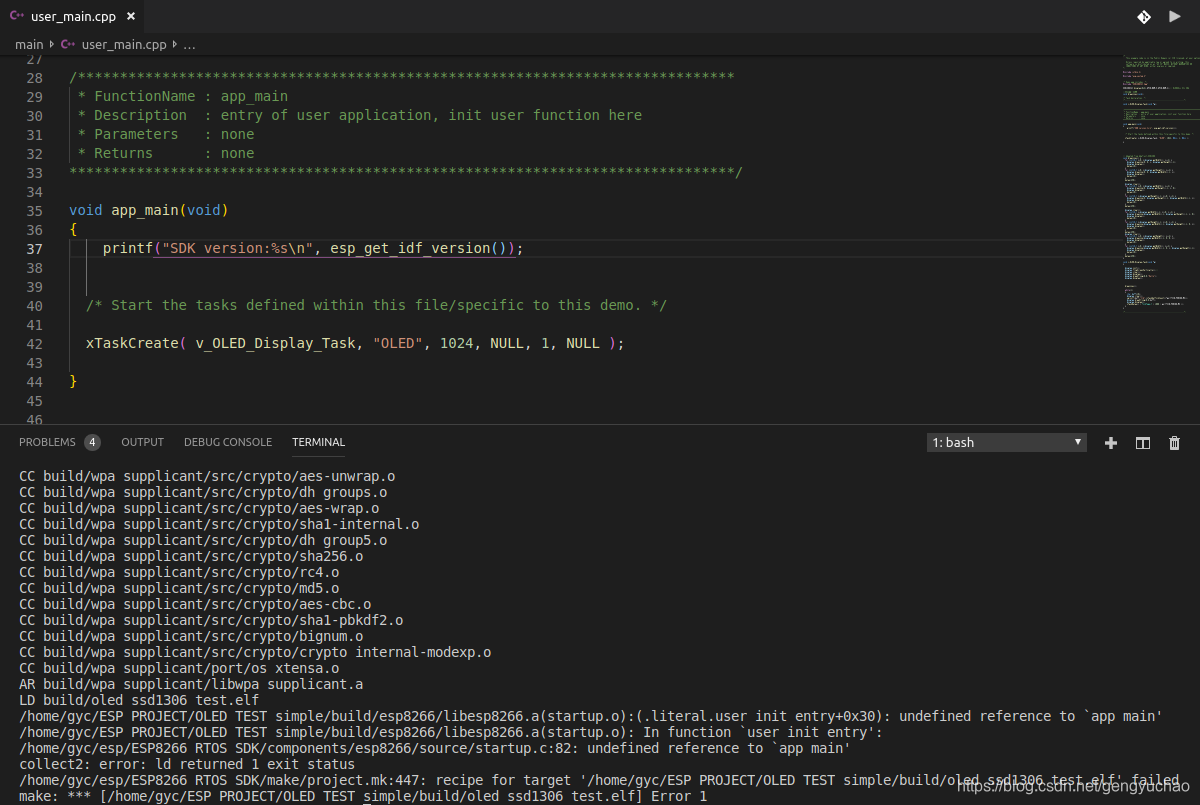Click the Returns : none comment
Image resolution: width=1200 pixels, height=805 pixels.
click(x=166, y=153)
